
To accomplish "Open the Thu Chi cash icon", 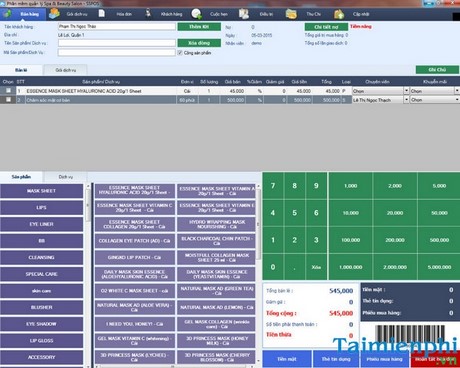I will click(291, 14).
